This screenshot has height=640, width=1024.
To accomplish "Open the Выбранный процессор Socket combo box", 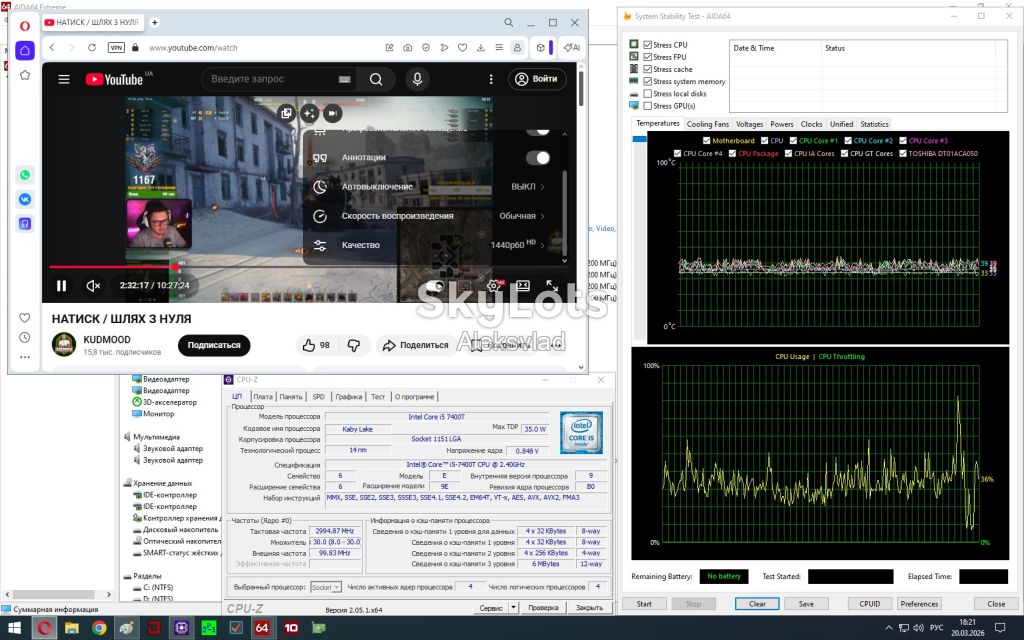I will tap(325, 587).
